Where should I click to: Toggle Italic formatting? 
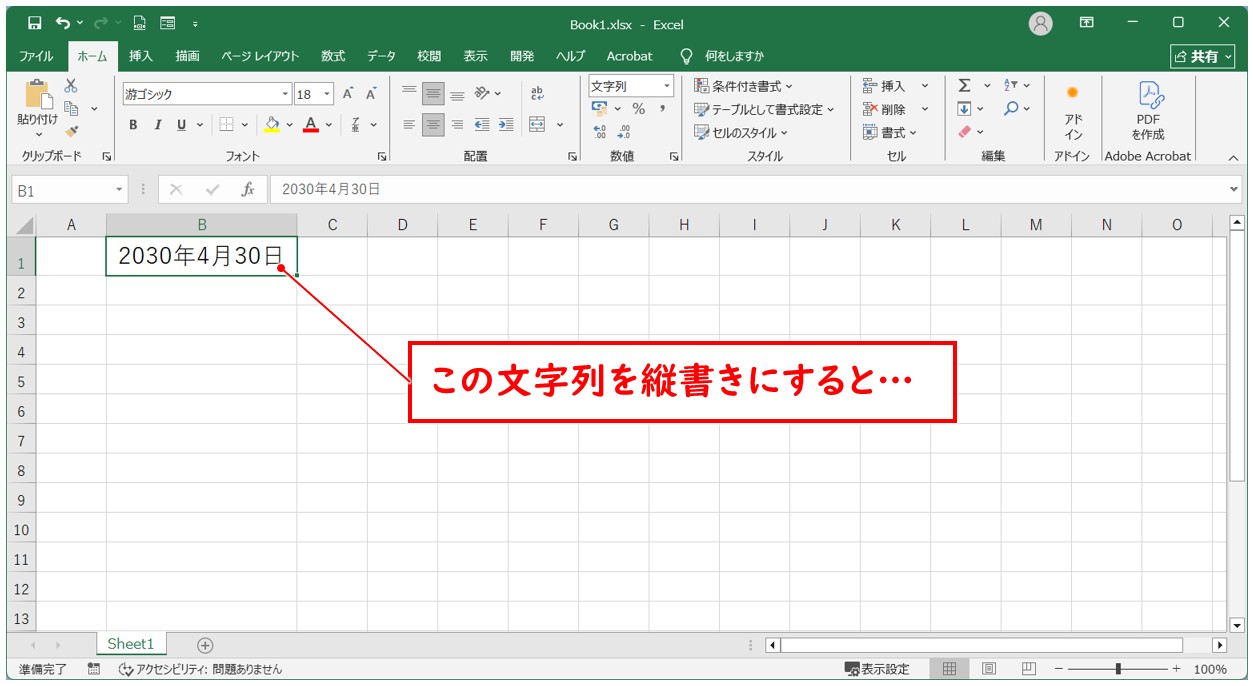[157, 125]
